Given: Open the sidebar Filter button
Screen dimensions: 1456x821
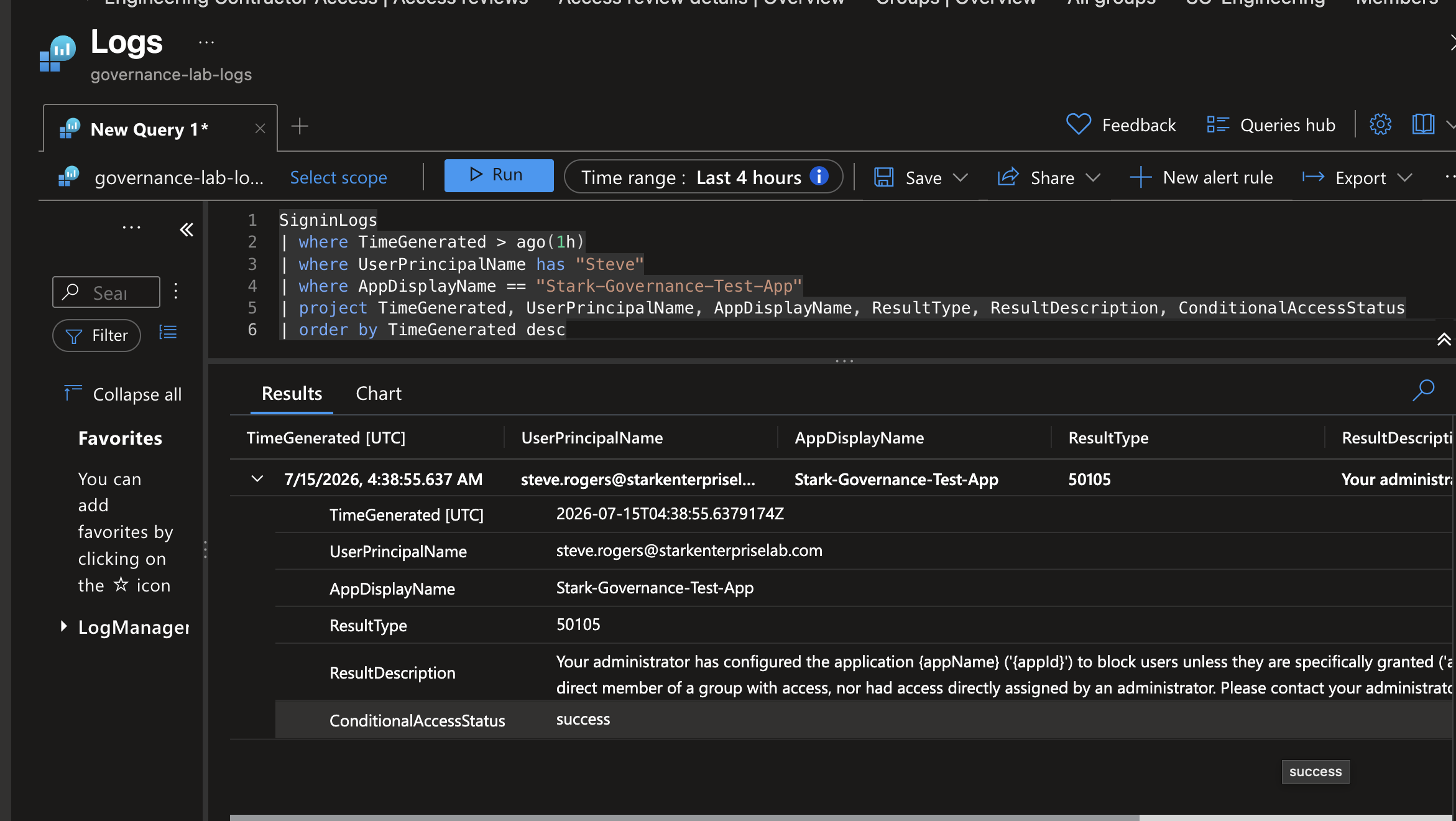Looking at the screenshot, I should [97, 335].
